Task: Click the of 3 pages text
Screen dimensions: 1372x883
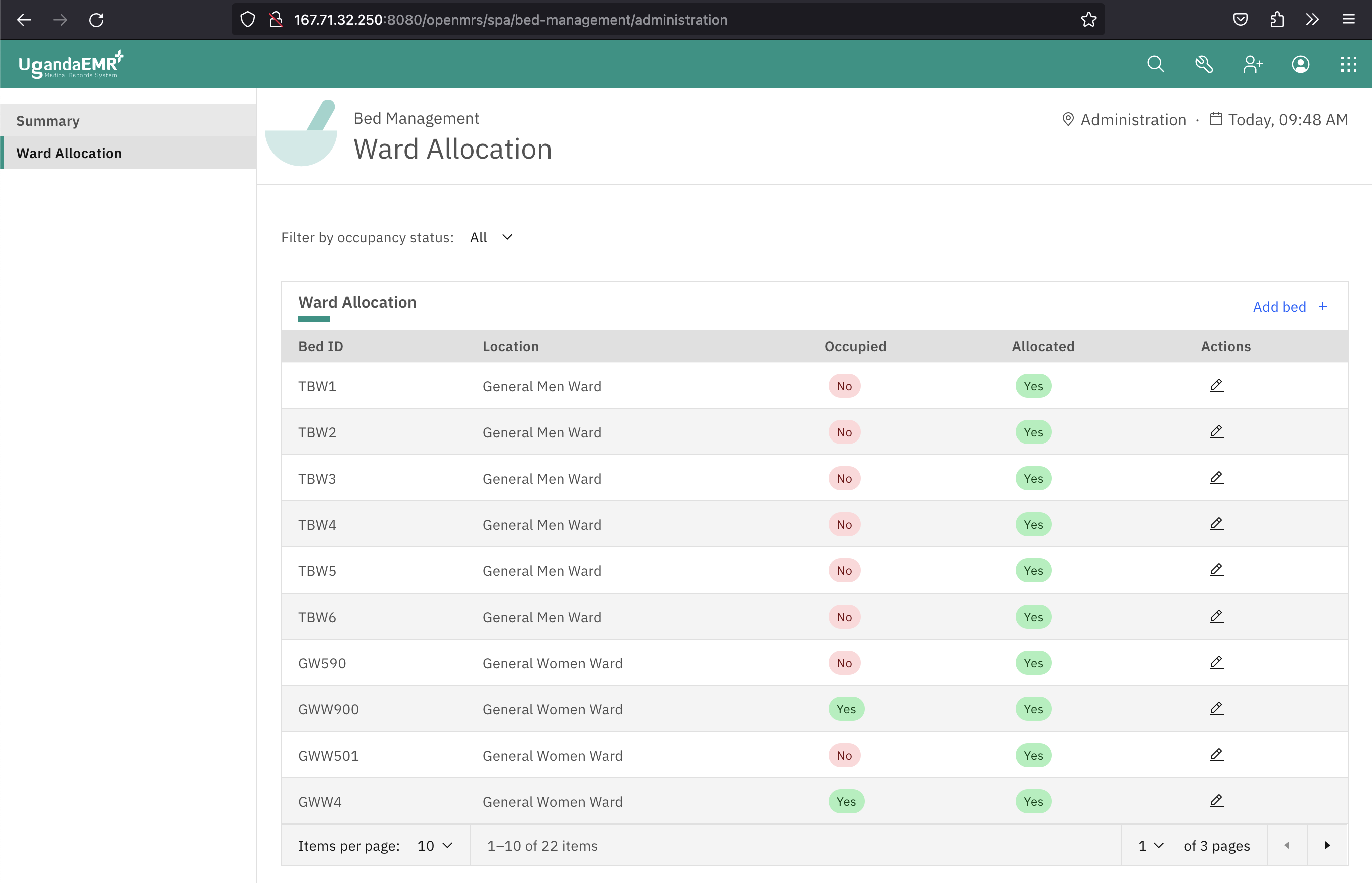Action: point(1216,846)
